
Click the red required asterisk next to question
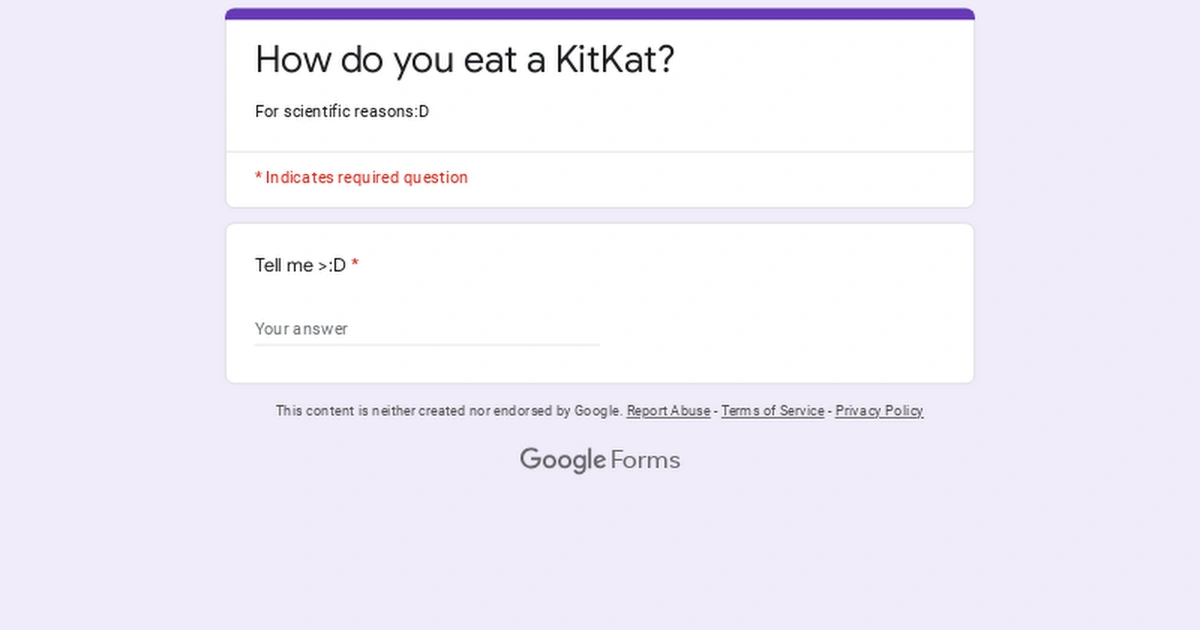click(356, 265)
